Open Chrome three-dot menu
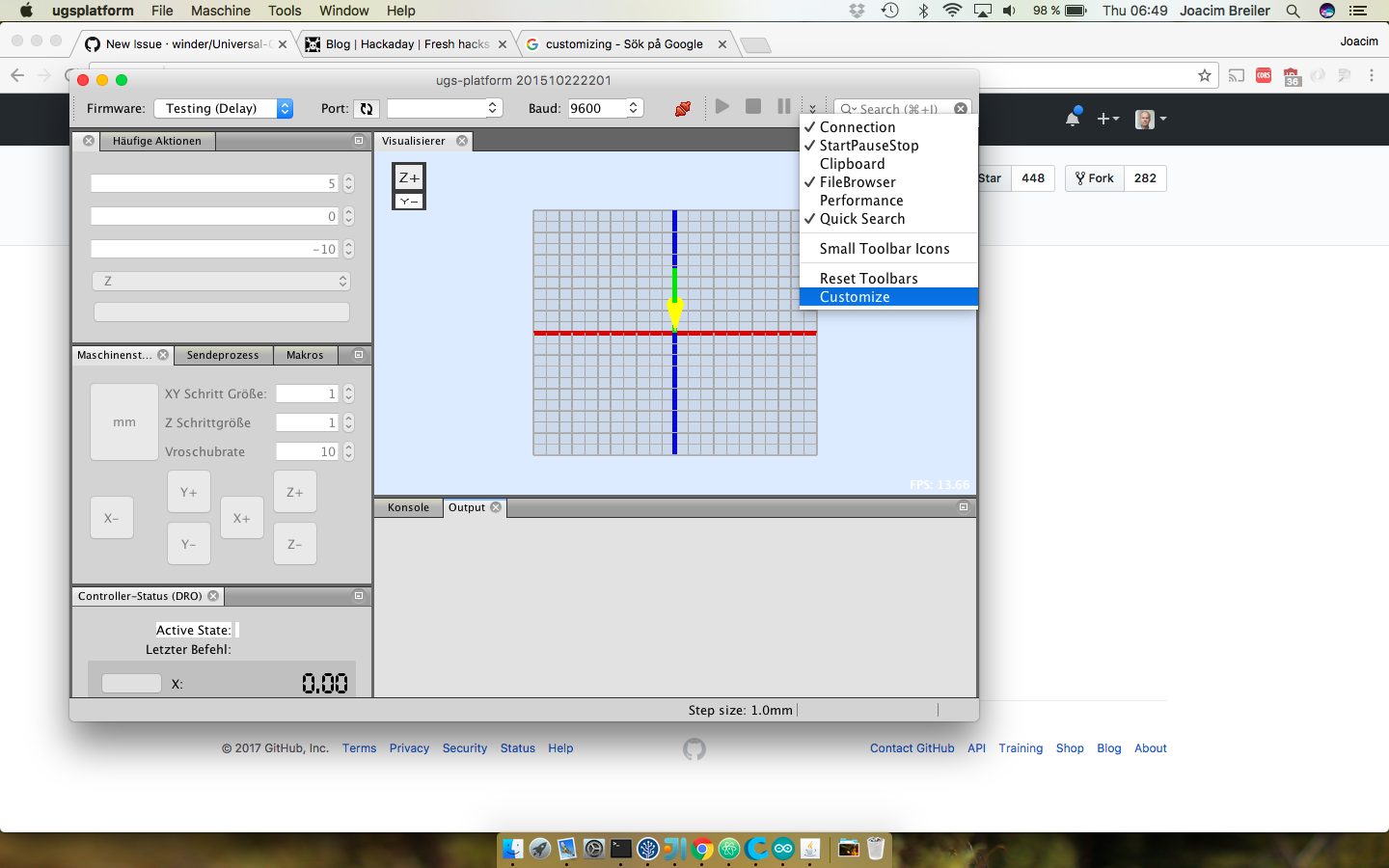1389x868 pixels. coord(1371,75)
